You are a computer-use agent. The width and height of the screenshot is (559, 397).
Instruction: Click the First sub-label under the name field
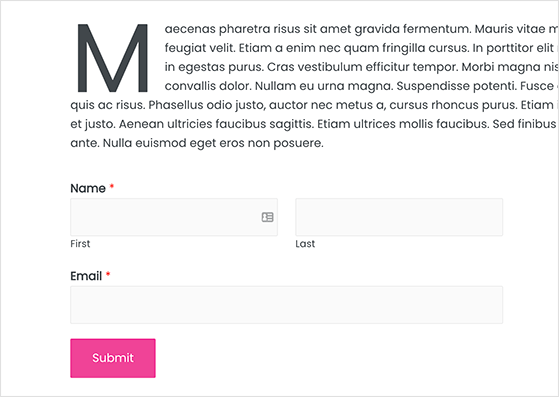point(80,244)
